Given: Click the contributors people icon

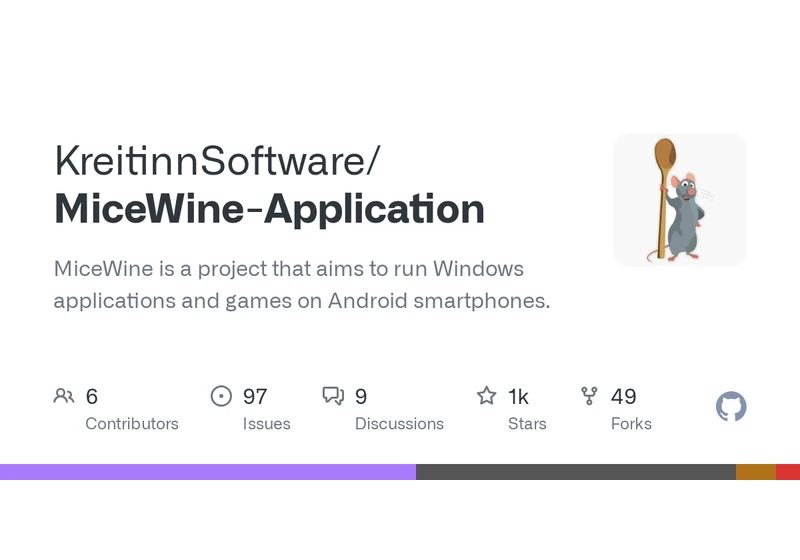Looking at the screenshot, I should (64, 396).
